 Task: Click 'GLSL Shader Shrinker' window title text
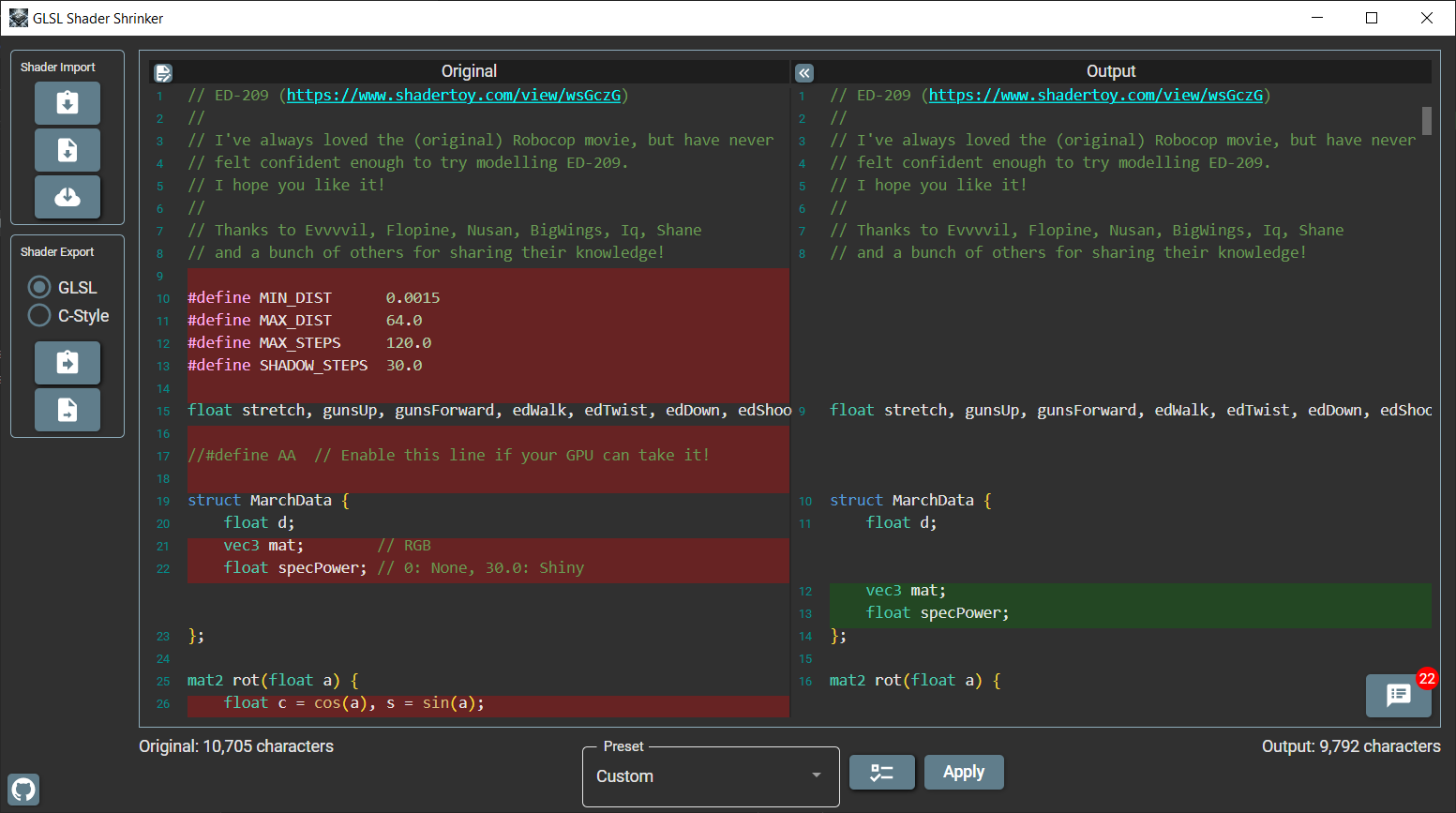click(x=98, y=18)
